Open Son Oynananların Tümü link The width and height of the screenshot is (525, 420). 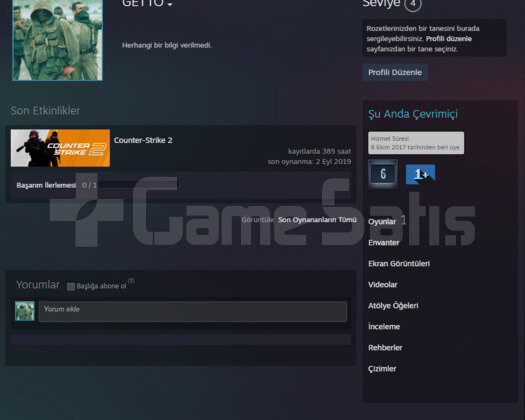(x=317, y=220)
